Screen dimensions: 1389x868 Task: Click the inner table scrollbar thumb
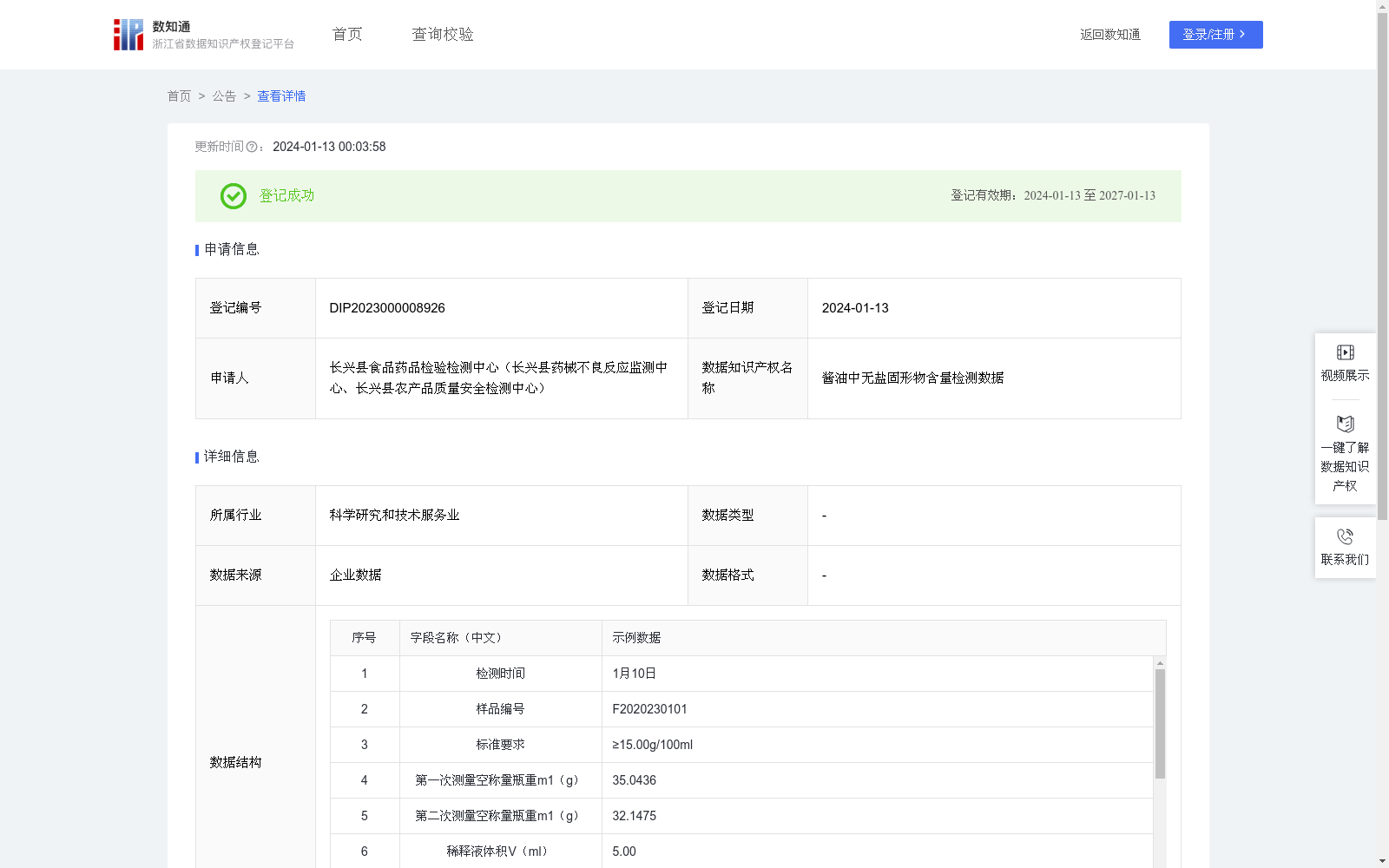[x=1160, y=723]
